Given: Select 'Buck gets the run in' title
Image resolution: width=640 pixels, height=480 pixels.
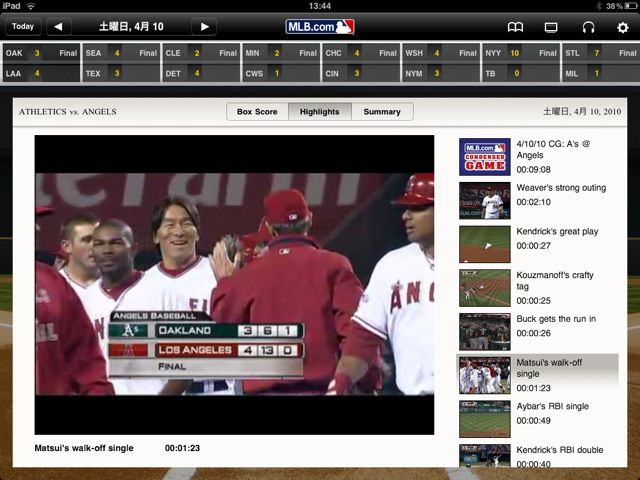Looking at the screenshot, I should pos(556,319).
